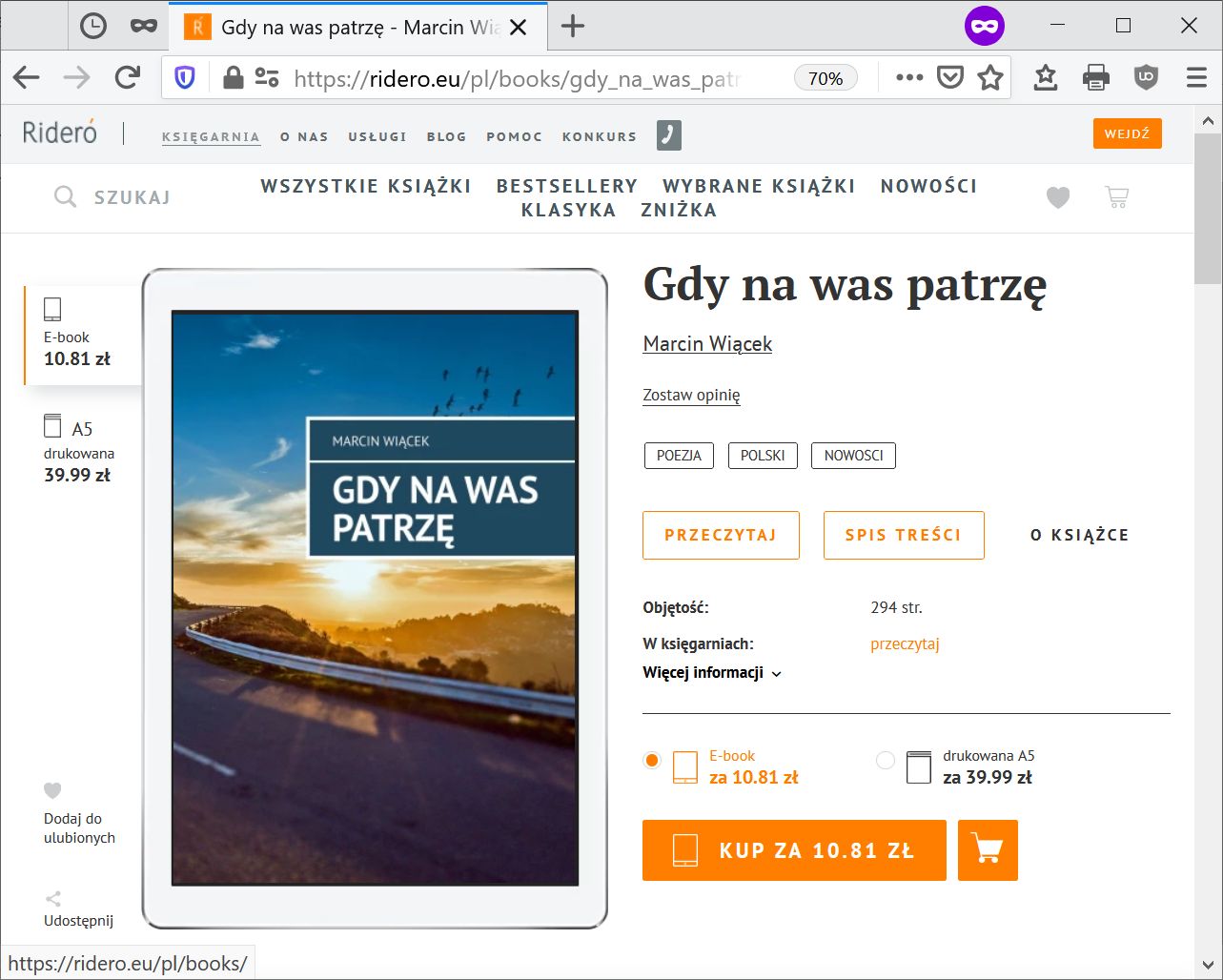
Task: Open favorites heart in header
Action: point(1058,197)
